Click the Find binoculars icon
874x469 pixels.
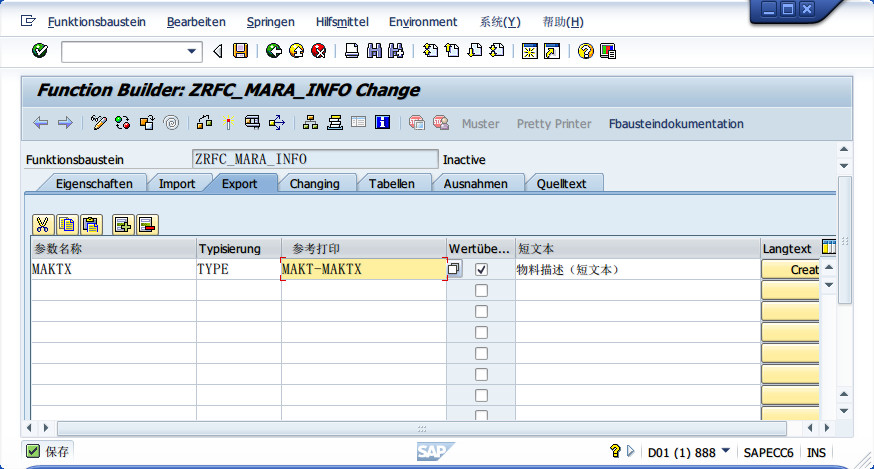[x=374, y=51]
